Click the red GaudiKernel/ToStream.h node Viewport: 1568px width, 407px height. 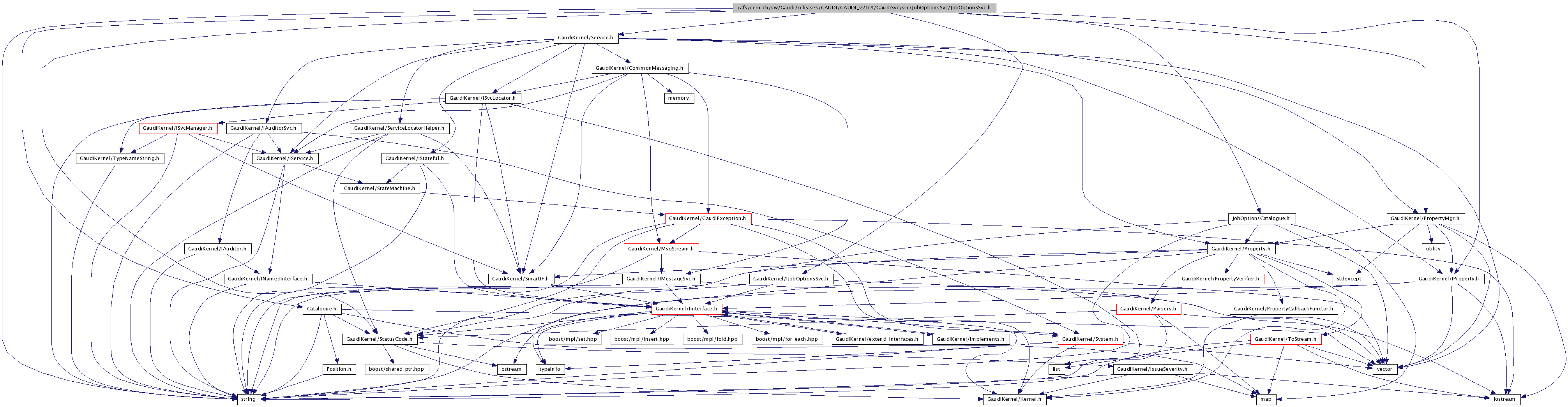1285,339
